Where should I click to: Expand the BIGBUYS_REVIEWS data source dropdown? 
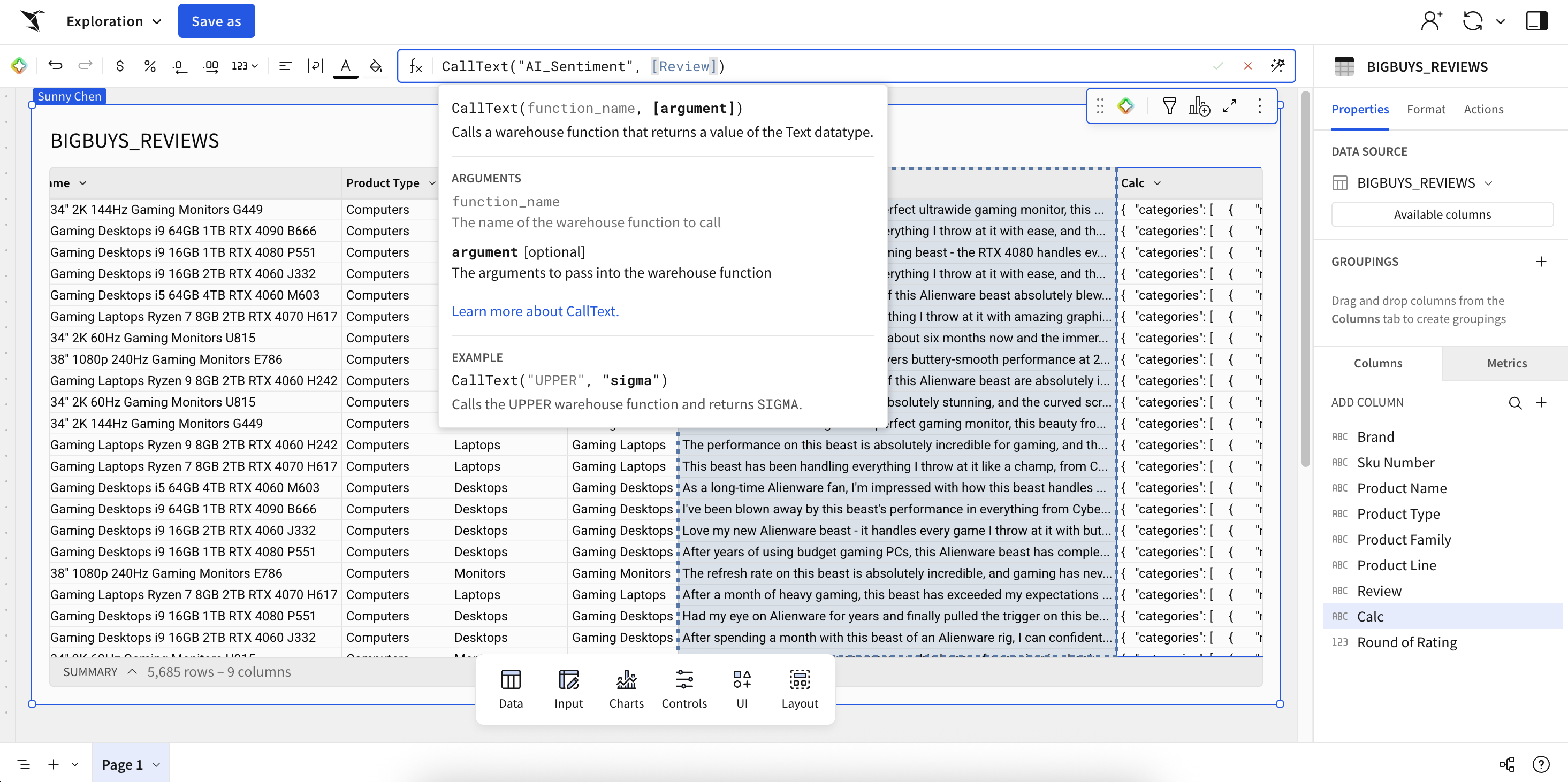(1488, 183)
